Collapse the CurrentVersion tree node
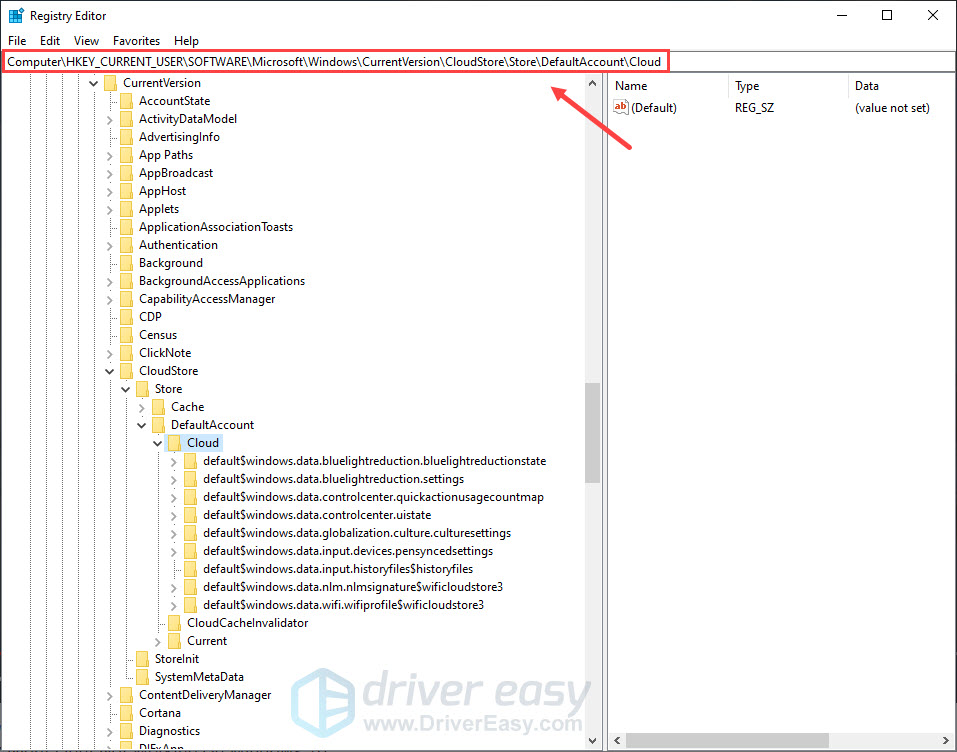The height and width of the screenshot is (752, 957). (x=93, y=83)
